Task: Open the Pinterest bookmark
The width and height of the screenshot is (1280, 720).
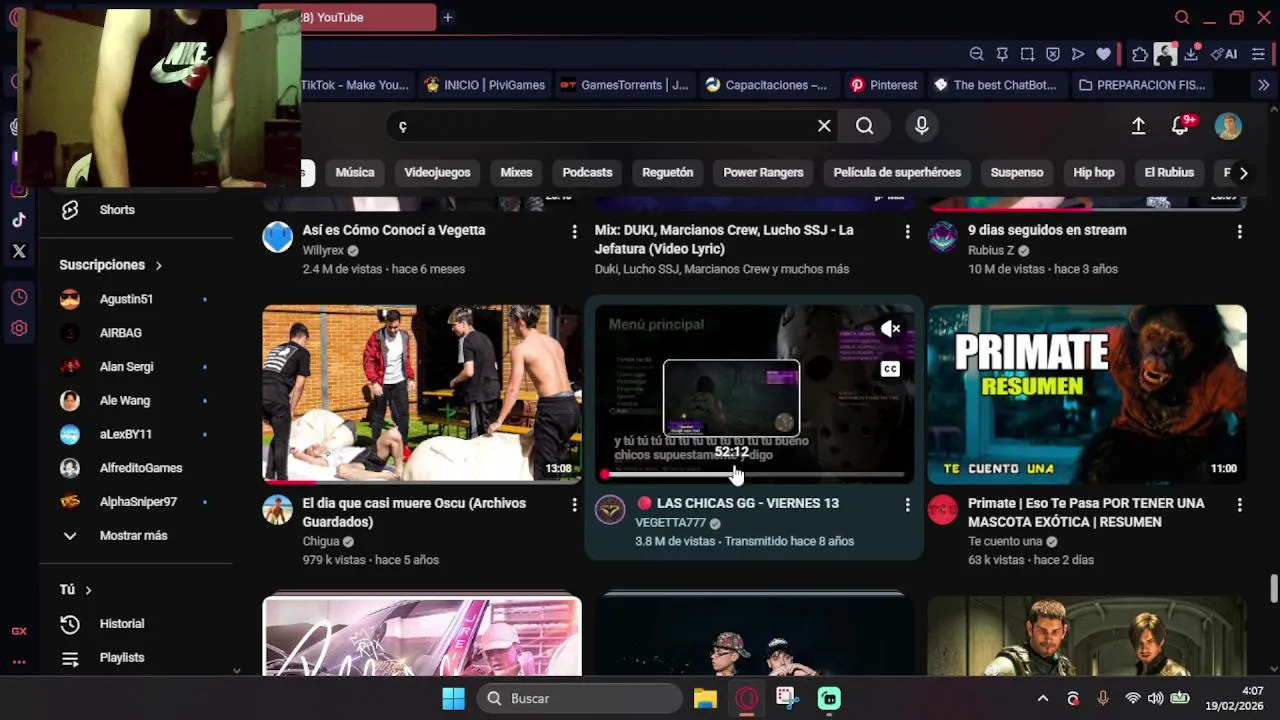Action: pos(884,85)
